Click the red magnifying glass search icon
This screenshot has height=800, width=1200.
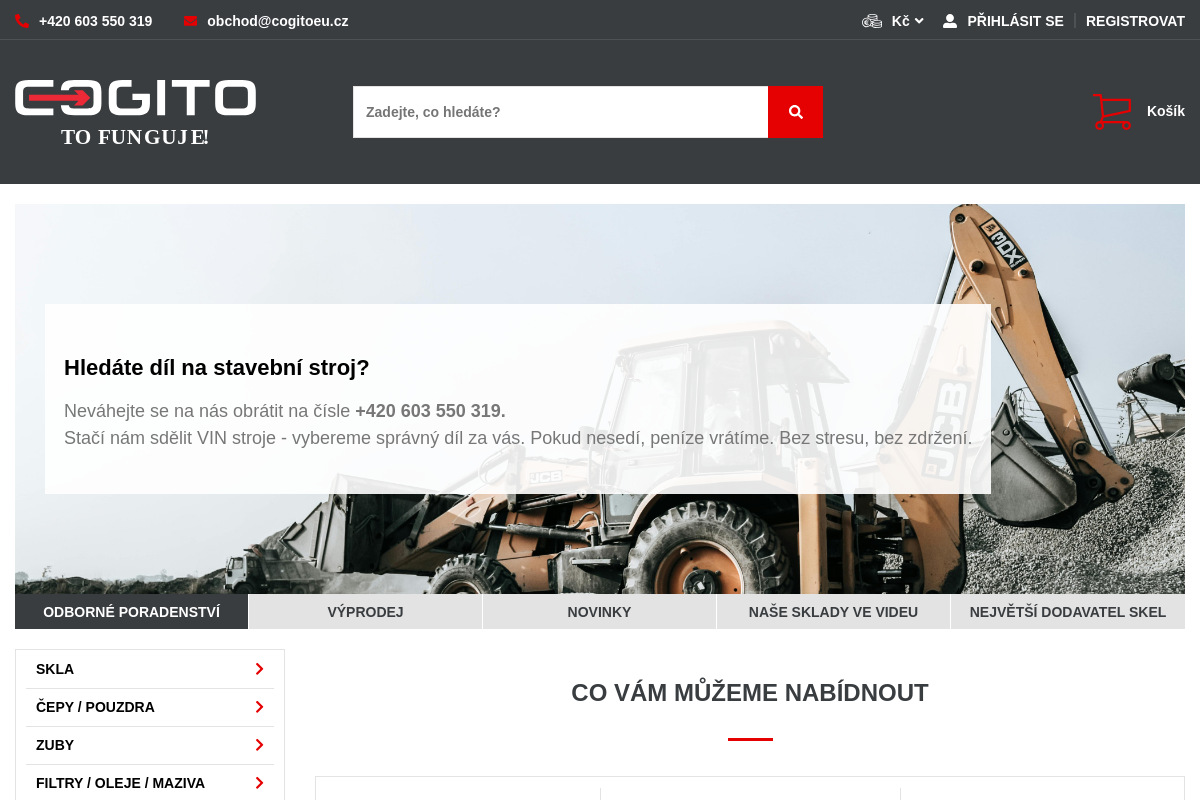(795, 111)
